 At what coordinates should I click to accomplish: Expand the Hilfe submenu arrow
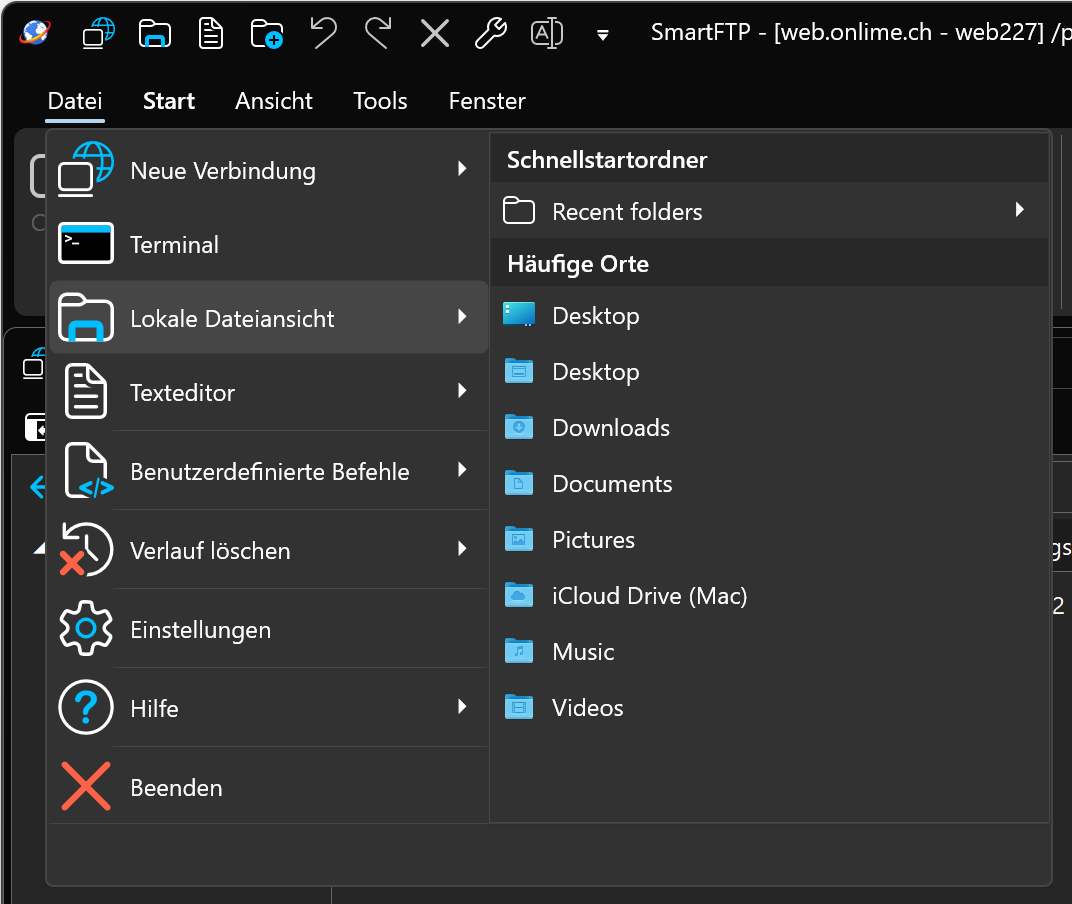[x=462, y=706]
